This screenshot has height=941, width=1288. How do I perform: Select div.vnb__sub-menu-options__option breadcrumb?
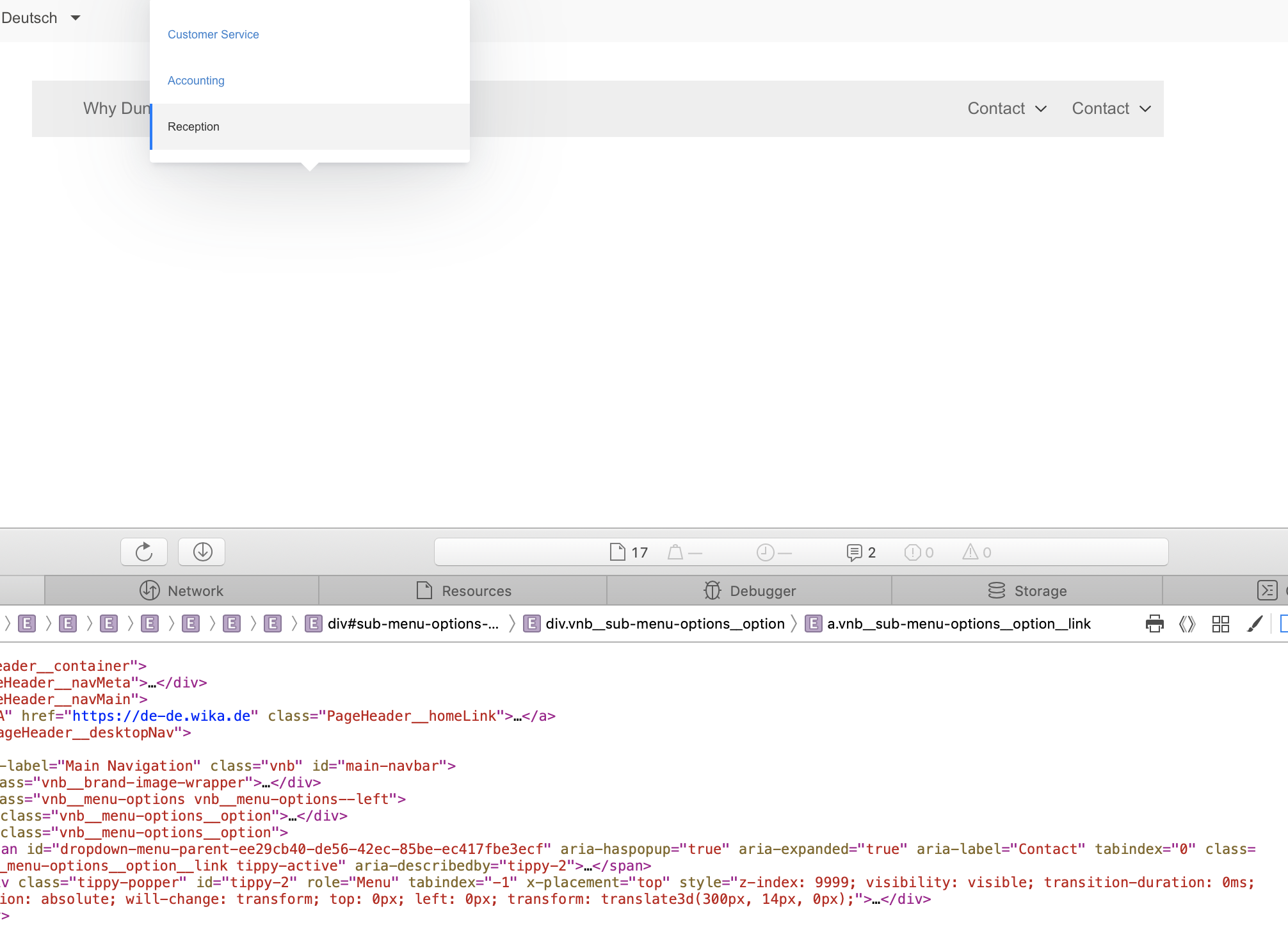pos(654,623)
